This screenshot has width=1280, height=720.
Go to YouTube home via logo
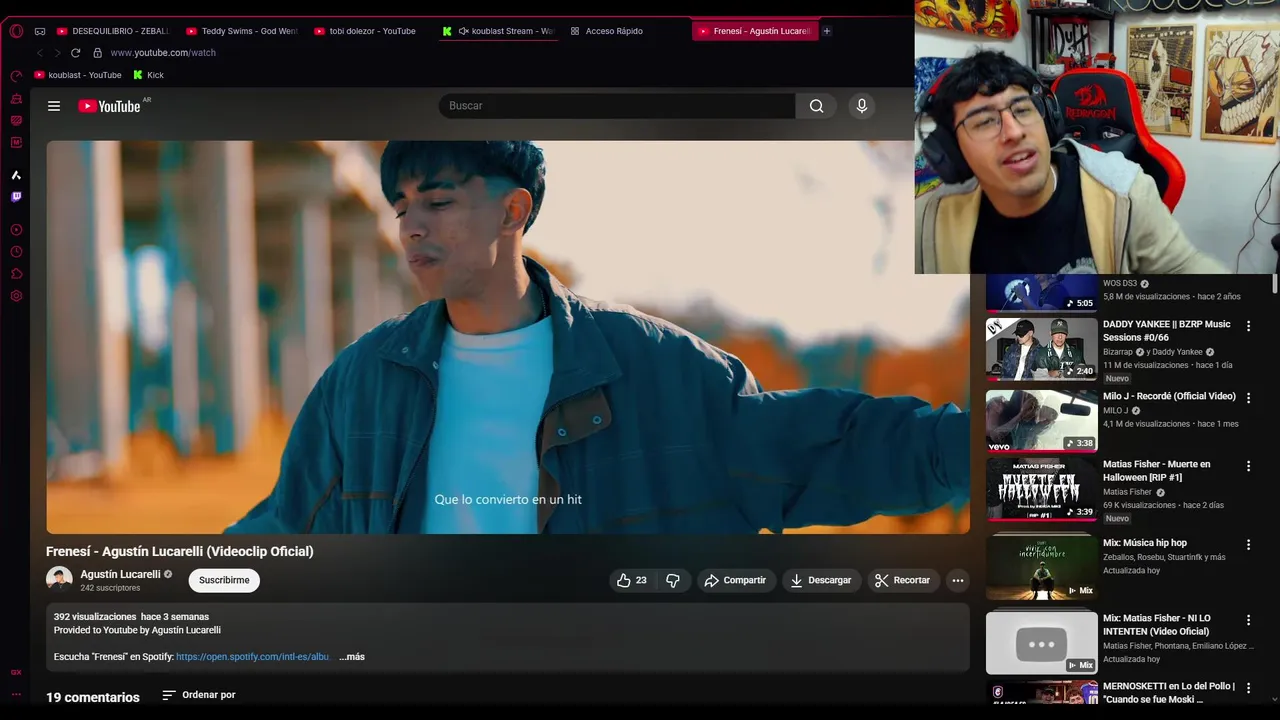click(110, 106)
